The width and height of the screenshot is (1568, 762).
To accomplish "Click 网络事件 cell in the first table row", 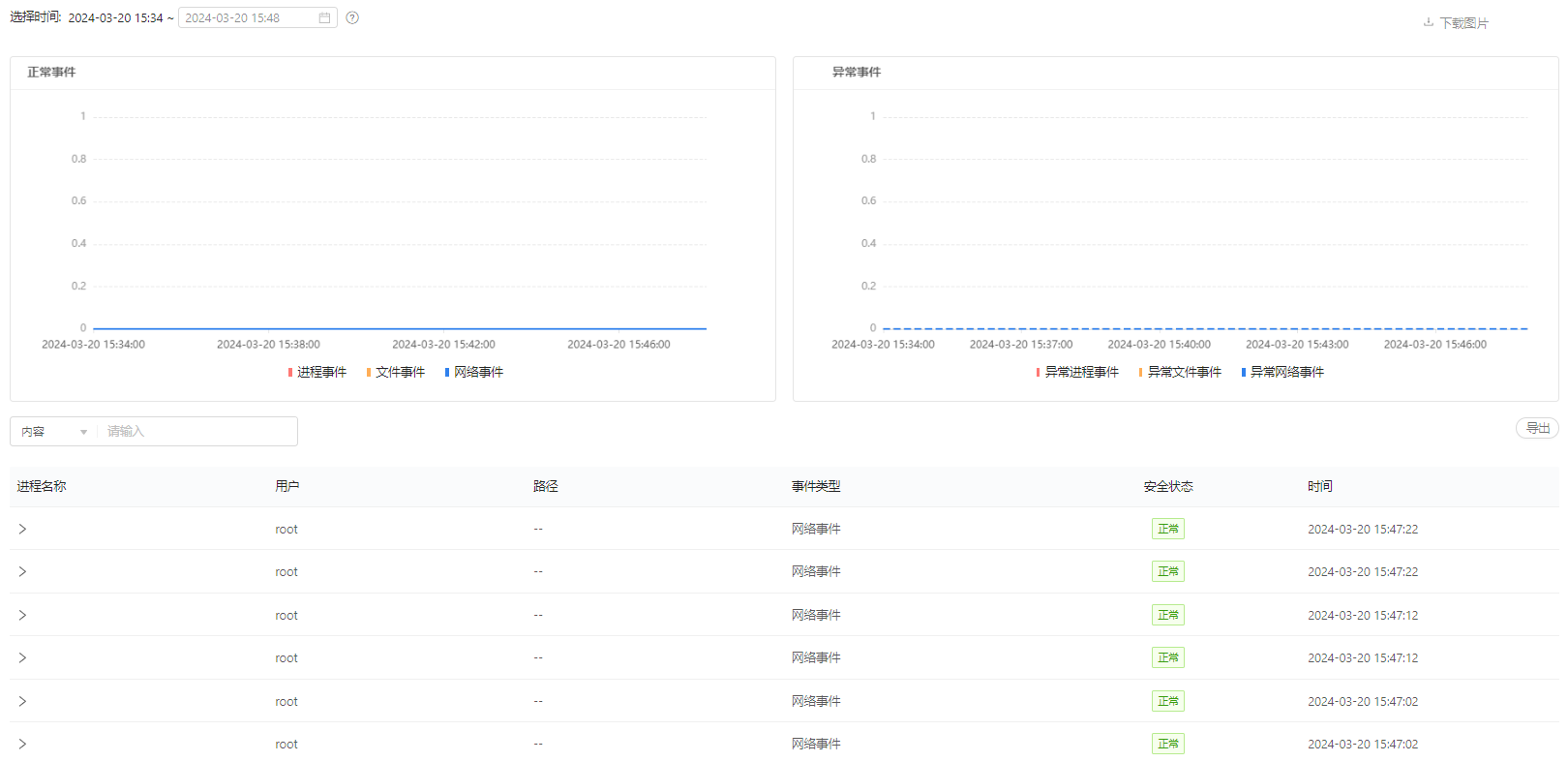I will click(816, 529).
